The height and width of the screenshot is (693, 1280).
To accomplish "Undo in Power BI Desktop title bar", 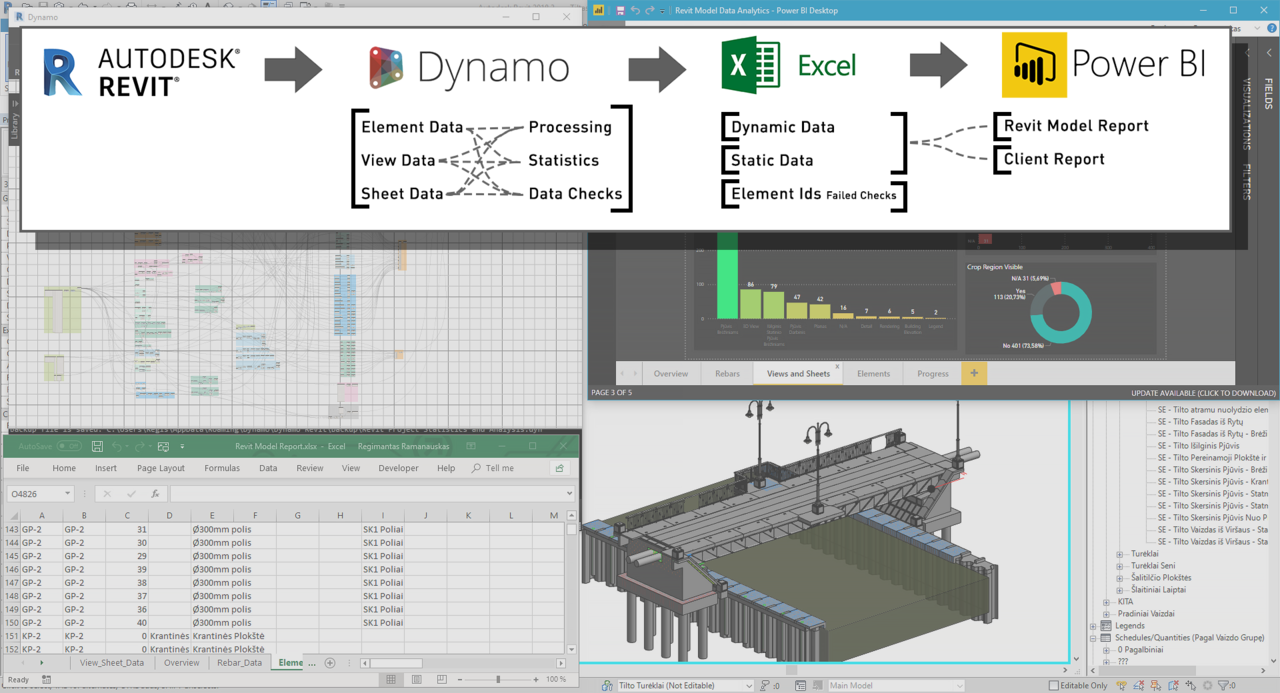I will point(635,10).
